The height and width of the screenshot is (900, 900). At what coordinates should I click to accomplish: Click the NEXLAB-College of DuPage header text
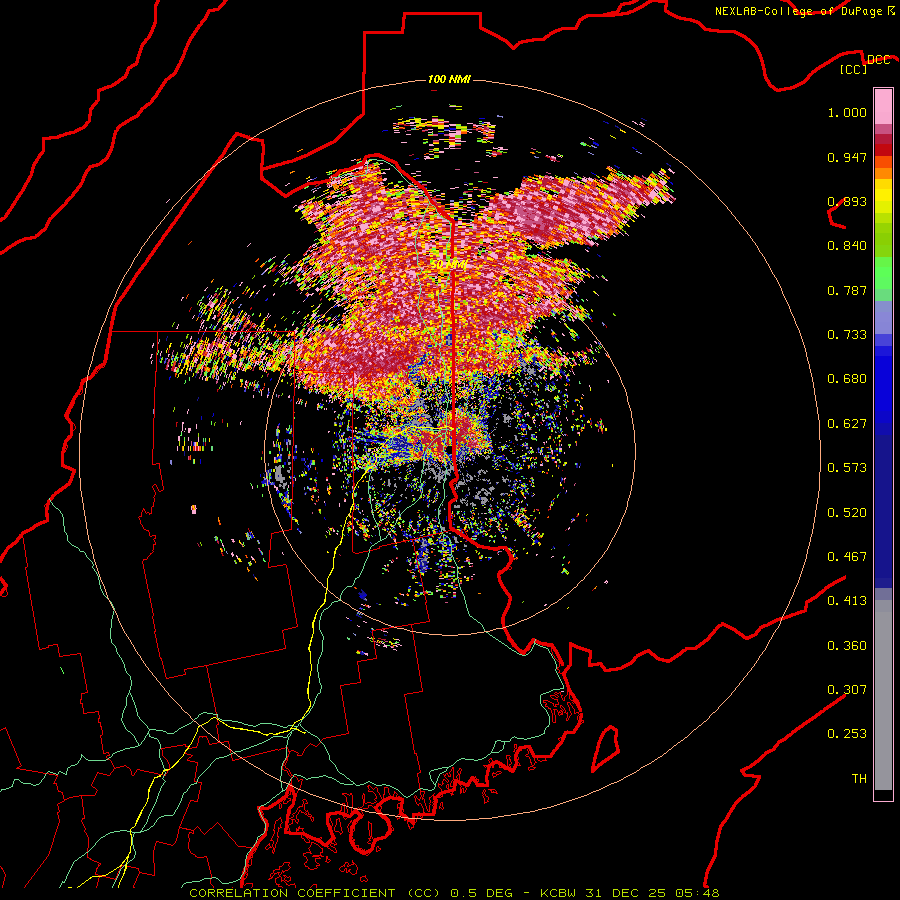798,11
